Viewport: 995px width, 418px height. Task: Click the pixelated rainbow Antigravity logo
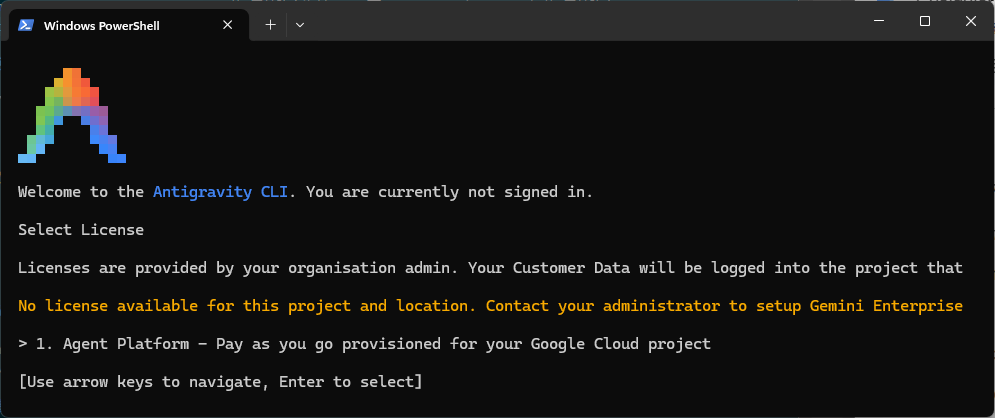pos(72,115)
